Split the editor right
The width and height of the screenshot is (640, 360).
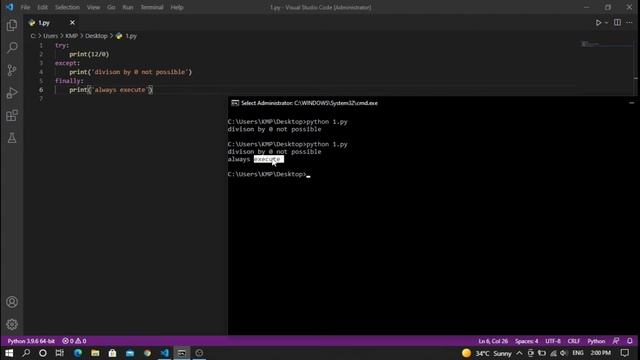point(617,23)
